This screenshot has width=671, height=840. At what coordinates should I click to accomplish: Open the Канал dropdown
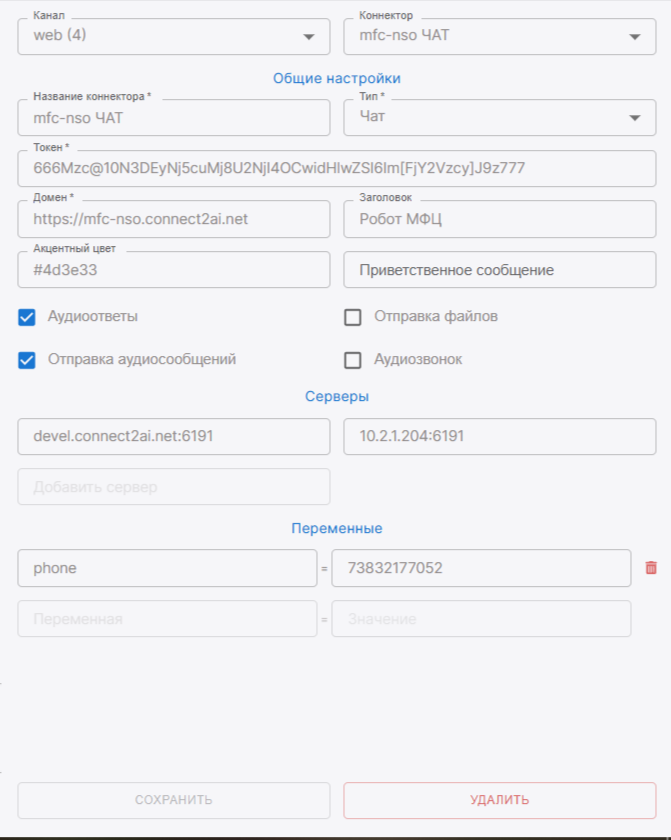click(x=173, y=37)
